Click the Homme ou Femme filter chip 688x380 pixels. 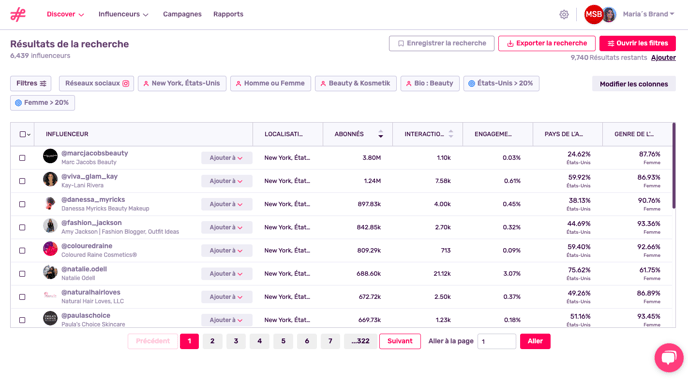tap(270, 83)
